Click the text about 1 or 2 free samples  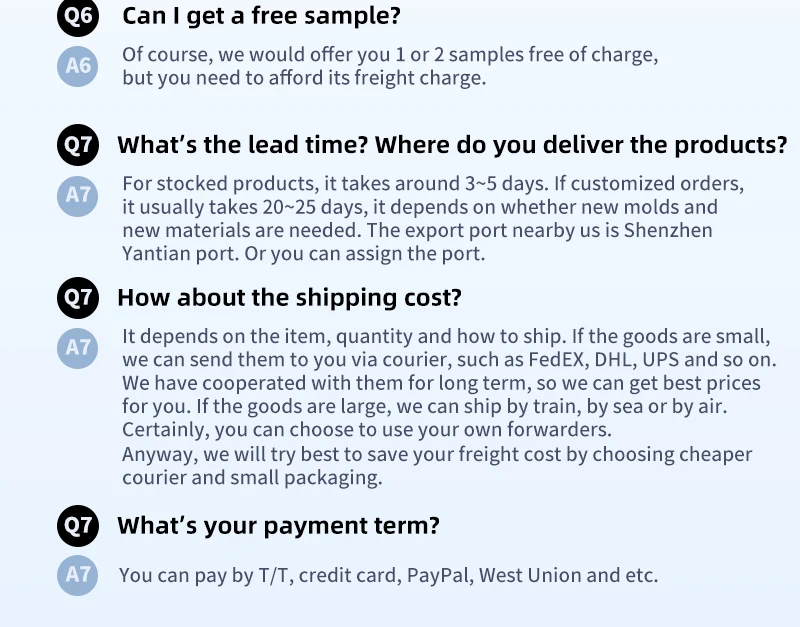[x=390, y=55]
